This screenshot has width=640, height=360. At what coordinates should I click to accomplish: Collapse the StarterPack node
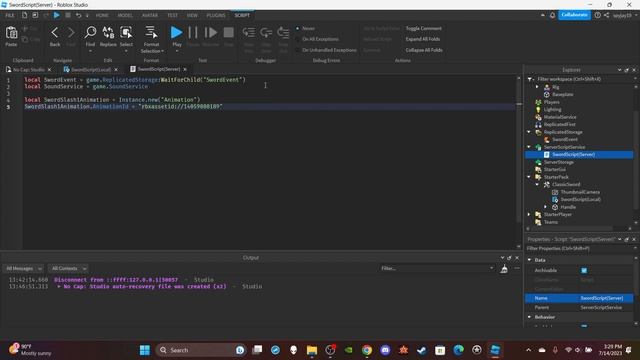pos(529,177)
